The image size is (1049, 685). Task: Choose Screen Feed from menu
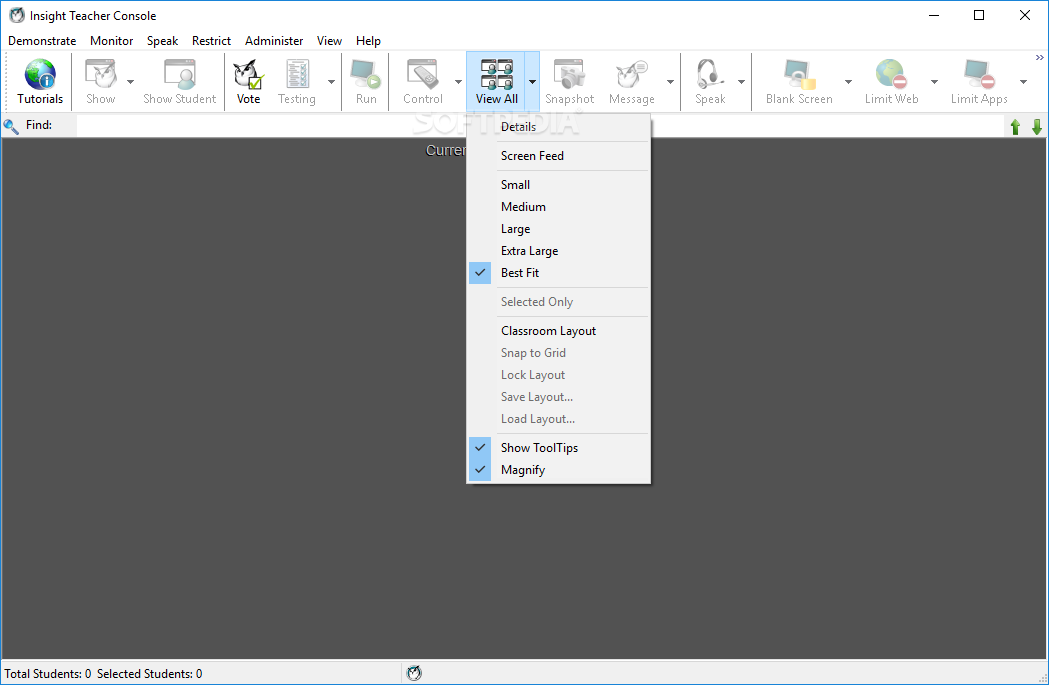(x=559, y=155)
